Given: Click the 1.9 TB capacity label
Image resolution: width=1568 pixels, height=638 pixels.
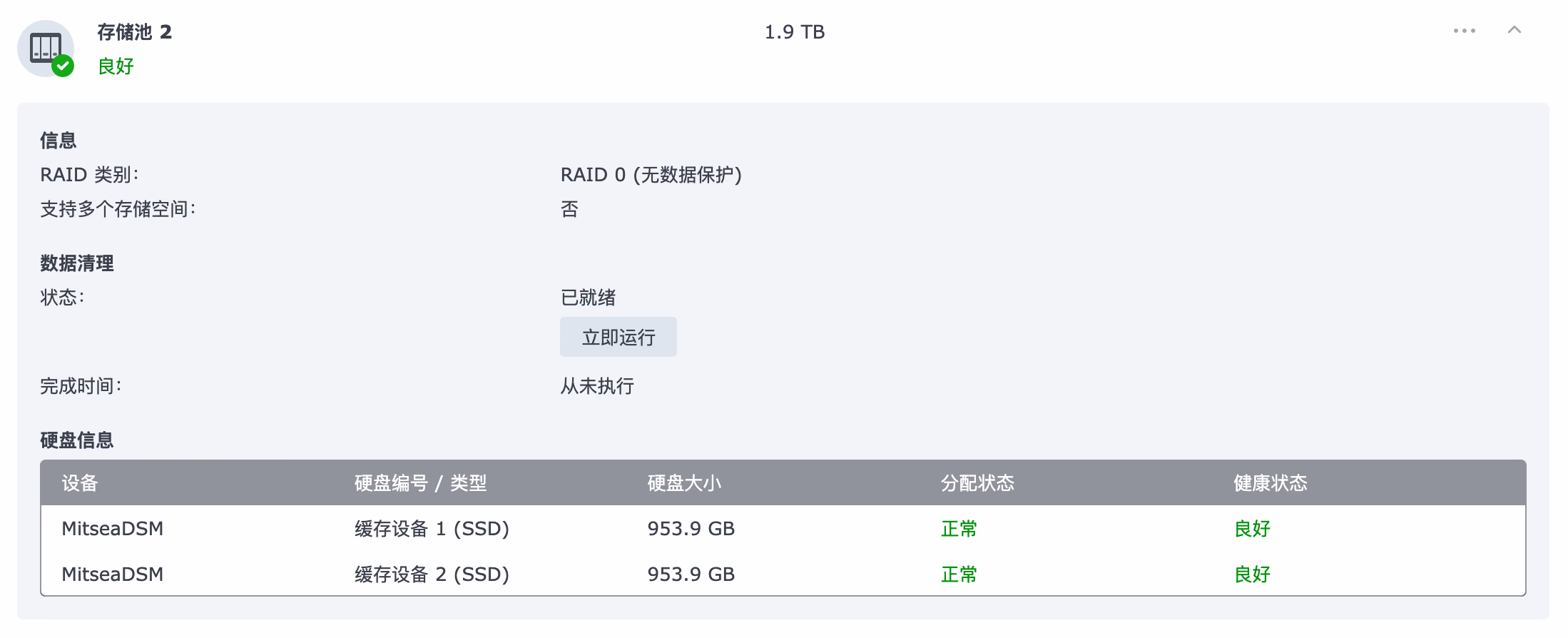Looking at the screenshot, I should pos(794,32).
